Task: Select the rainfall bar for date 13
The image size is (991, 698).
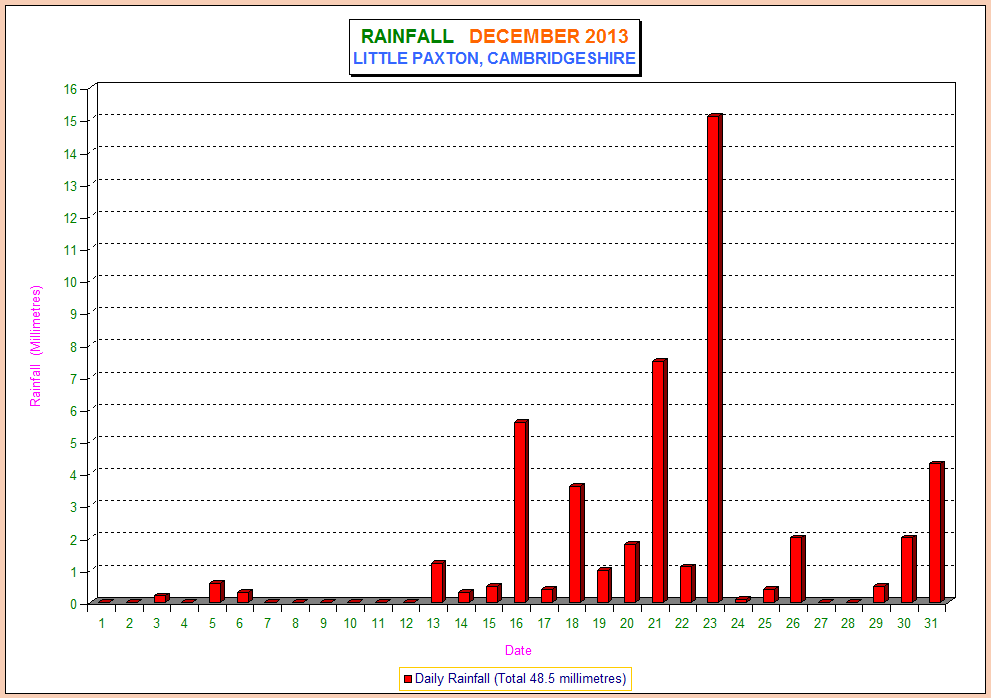Action: click(438, 582)
